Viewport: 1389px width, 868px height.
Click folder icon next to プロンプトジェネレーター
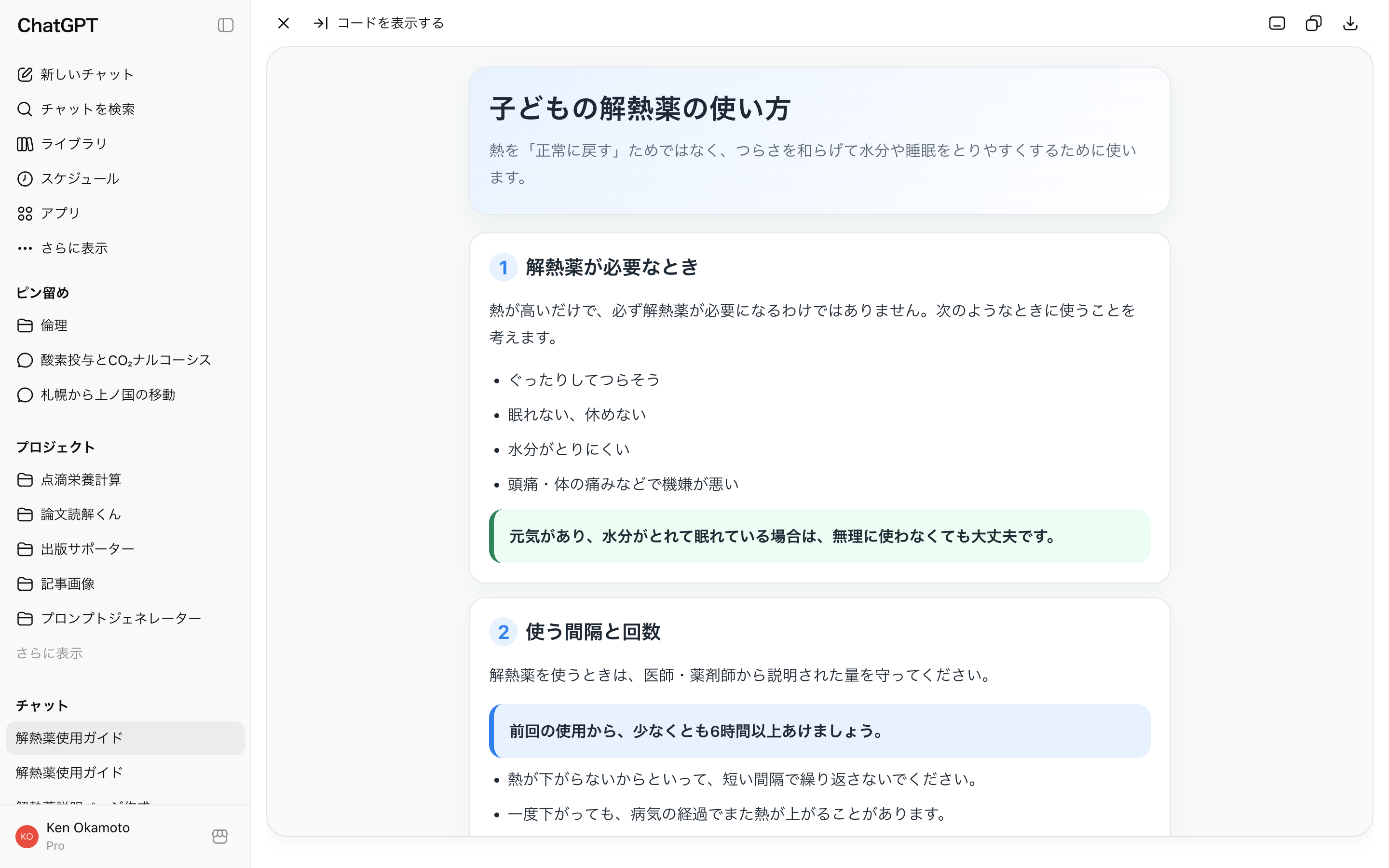click(25, 619)
